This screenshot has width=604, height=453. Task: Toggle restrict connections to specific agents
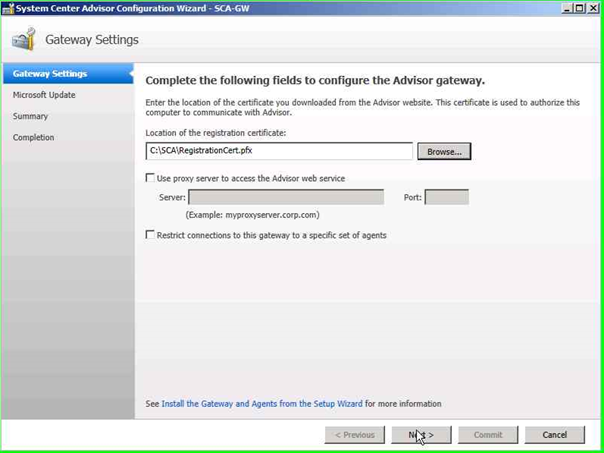[150, 235]
